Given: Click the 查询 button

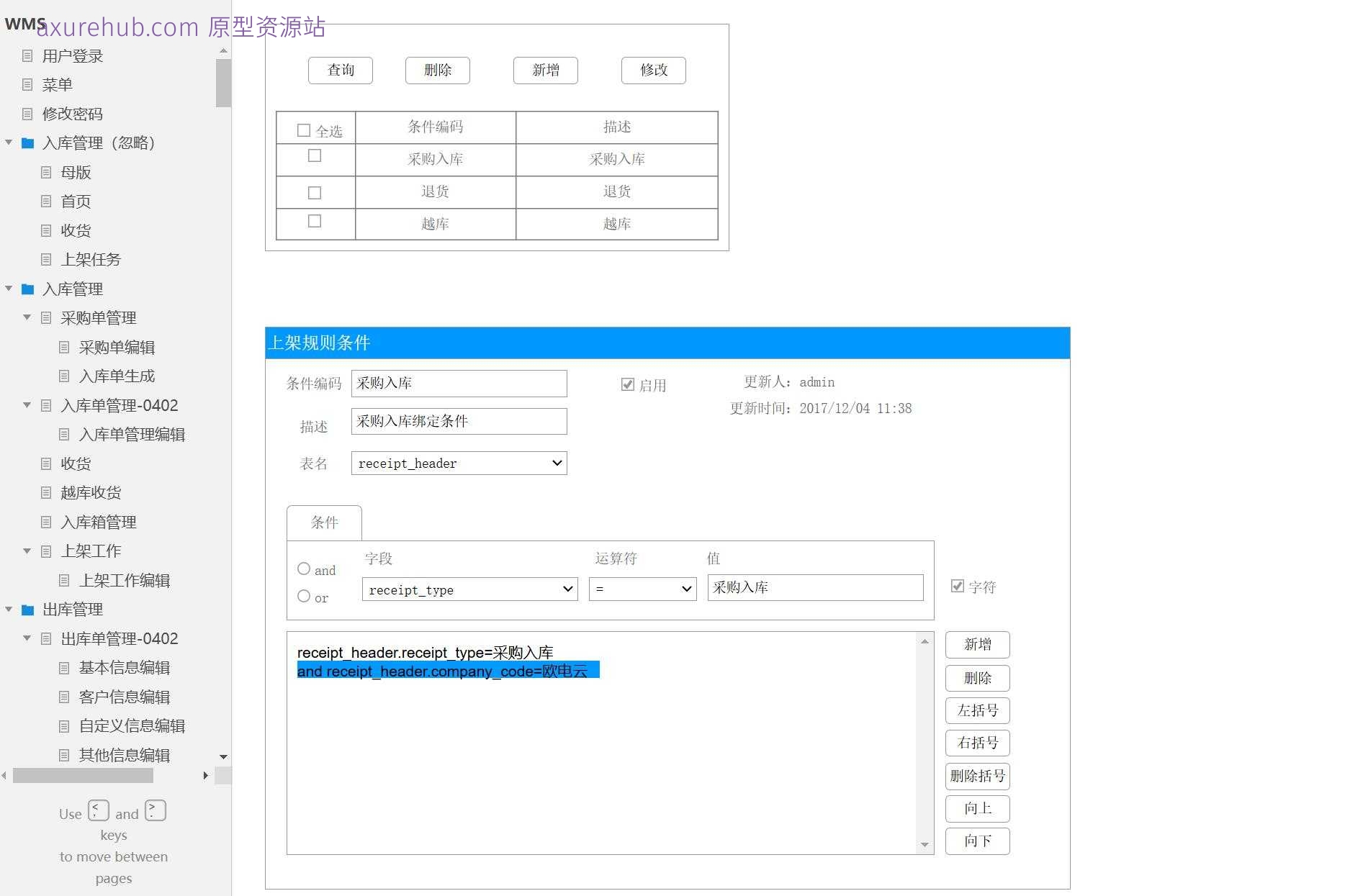Looking at the screenshot, I should (340, 70).
